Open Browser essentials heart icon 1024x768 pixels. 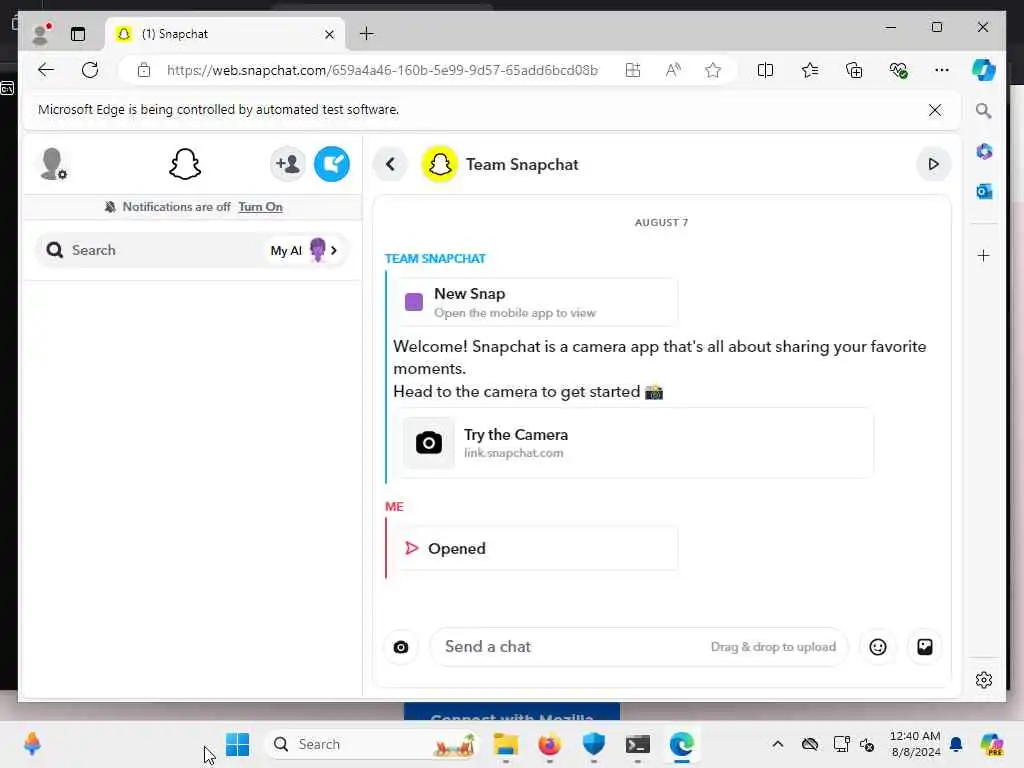click(898, 70)
